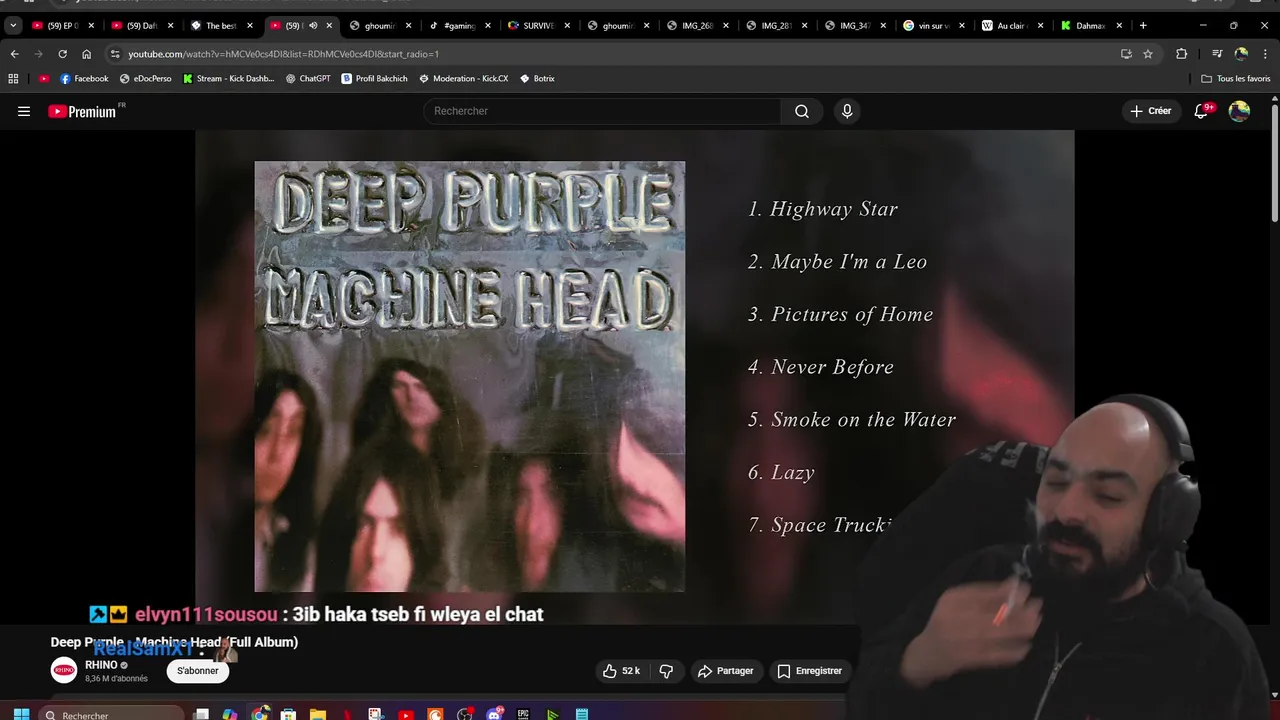Click the Windows taskbar Rechercher search box
1280x720 pixels.
point(113,714)
